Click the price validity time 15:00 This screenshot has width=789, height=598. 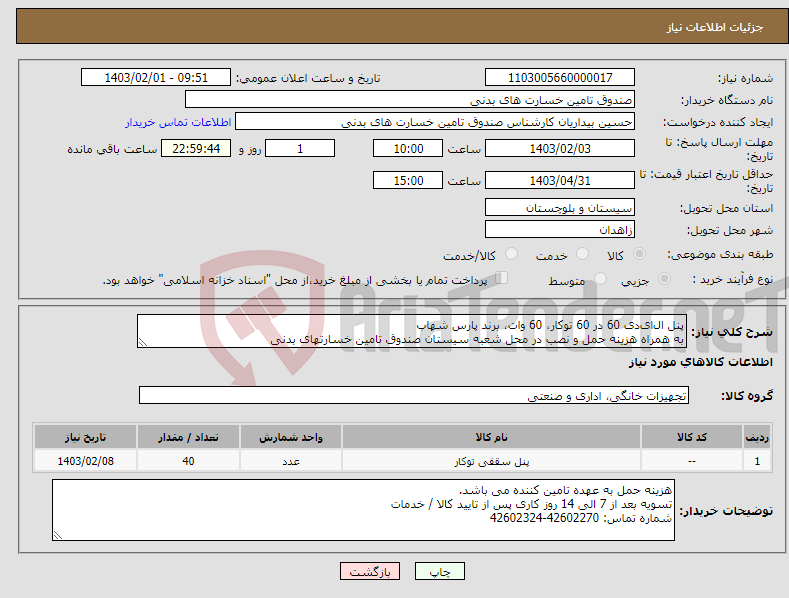(408, 180)
